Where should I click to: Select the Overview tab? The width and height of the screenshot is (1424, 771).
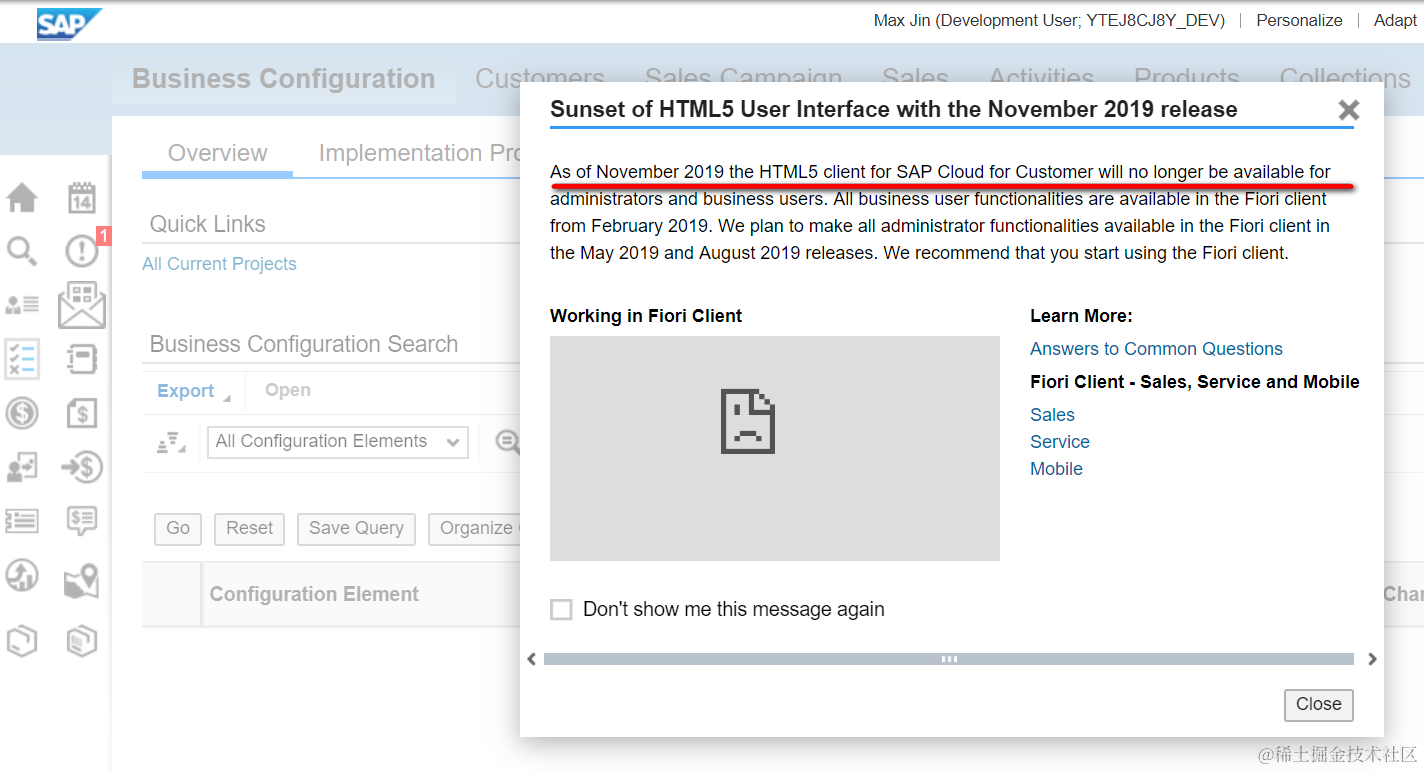tap(218, 153)
